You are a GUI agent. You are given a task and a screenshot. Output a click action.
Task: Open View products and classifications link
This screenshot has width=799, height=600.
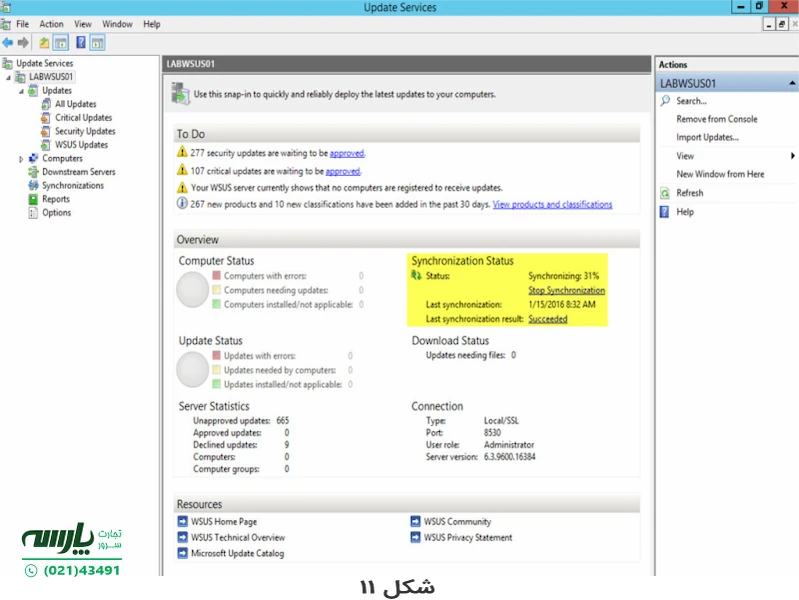552,204
